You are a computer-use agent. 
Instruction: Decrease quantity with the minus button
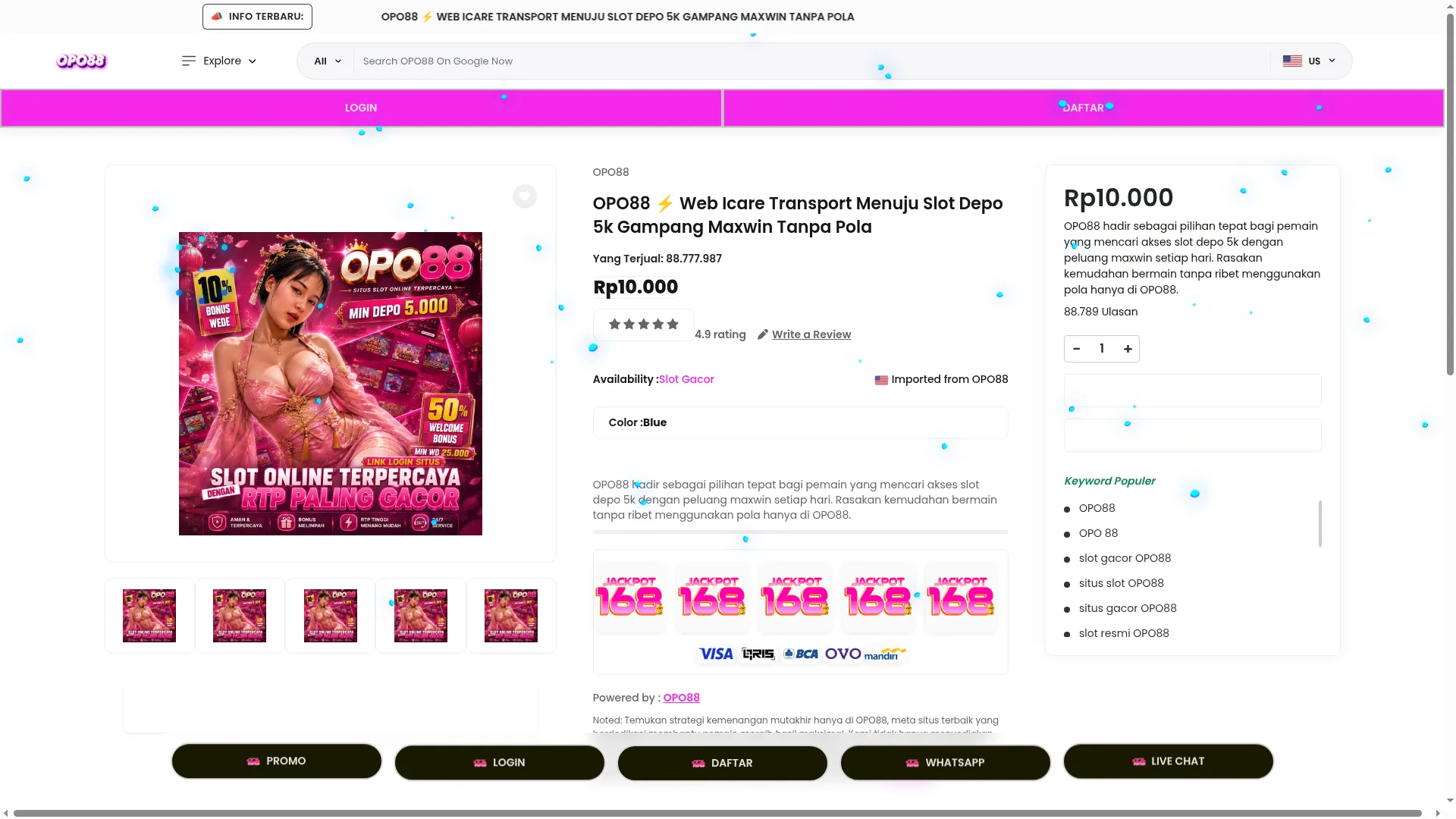click(x=1077, y=349)
